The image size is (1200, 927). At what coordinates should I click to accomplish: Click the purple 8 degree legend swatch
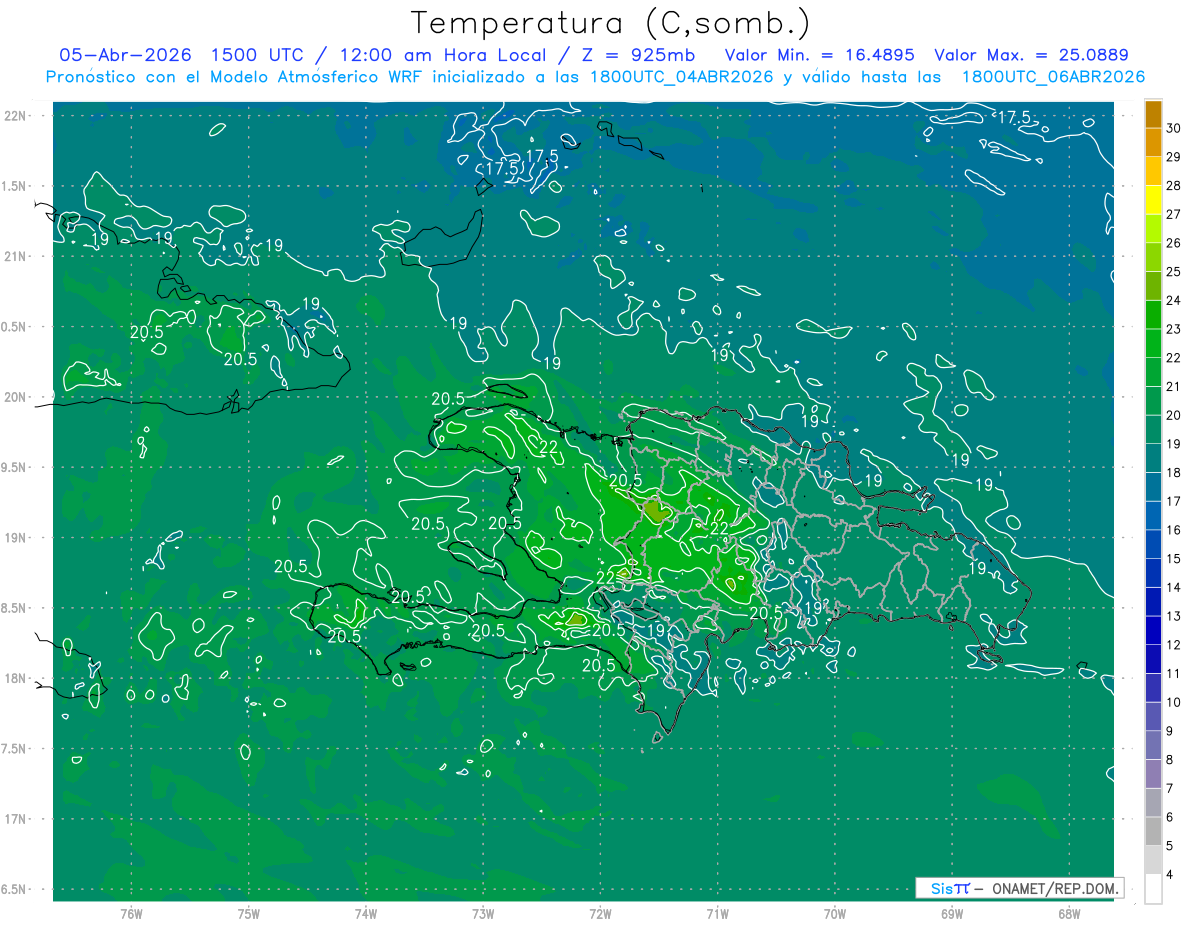point(1153,746)
